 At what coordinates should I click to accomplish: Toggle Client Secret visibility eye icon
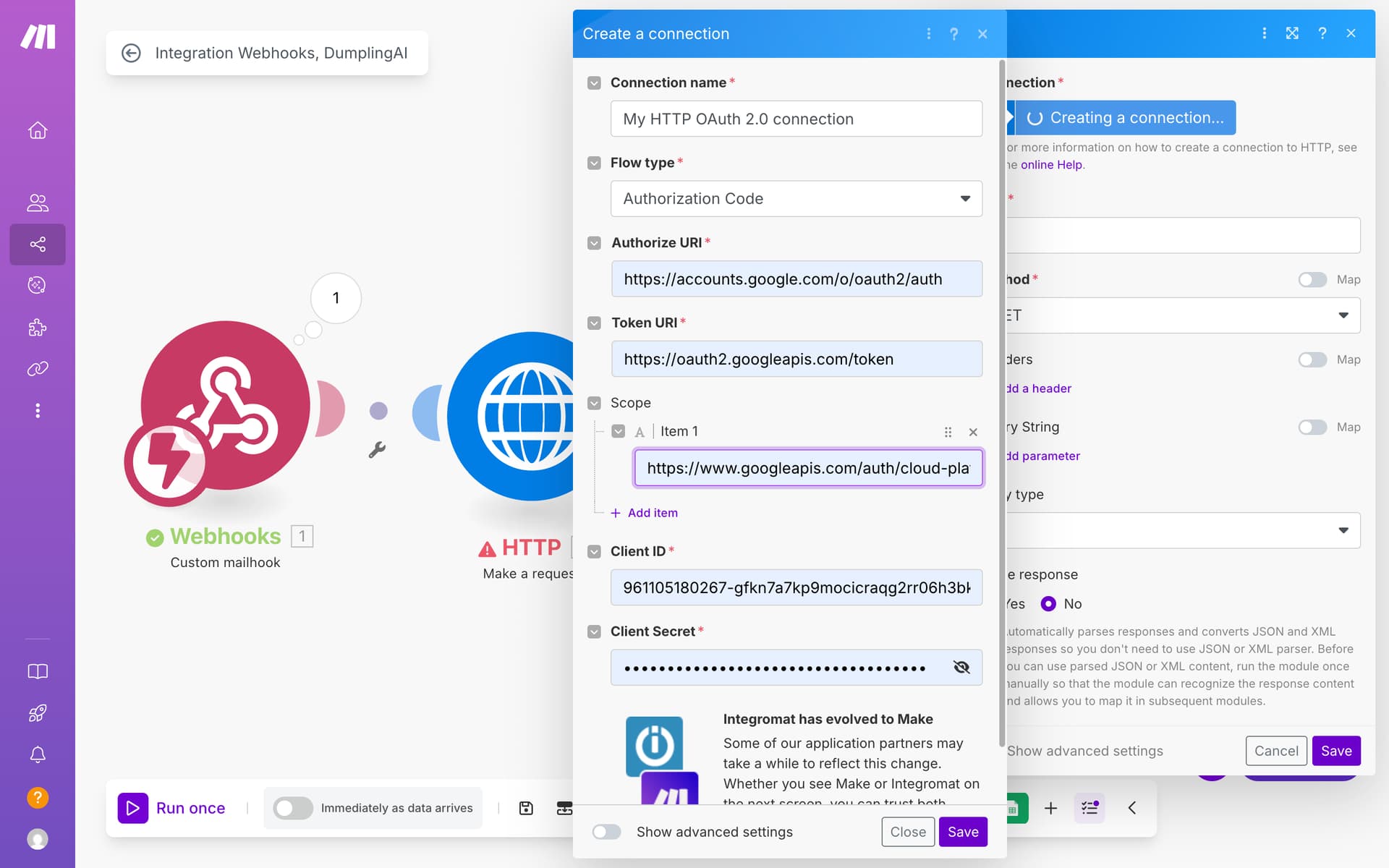click(x=961, y=667)
